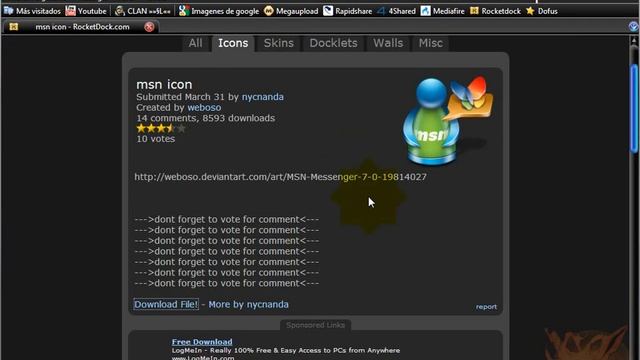Open submitter nycnanda's profile link

click(262, 97)
